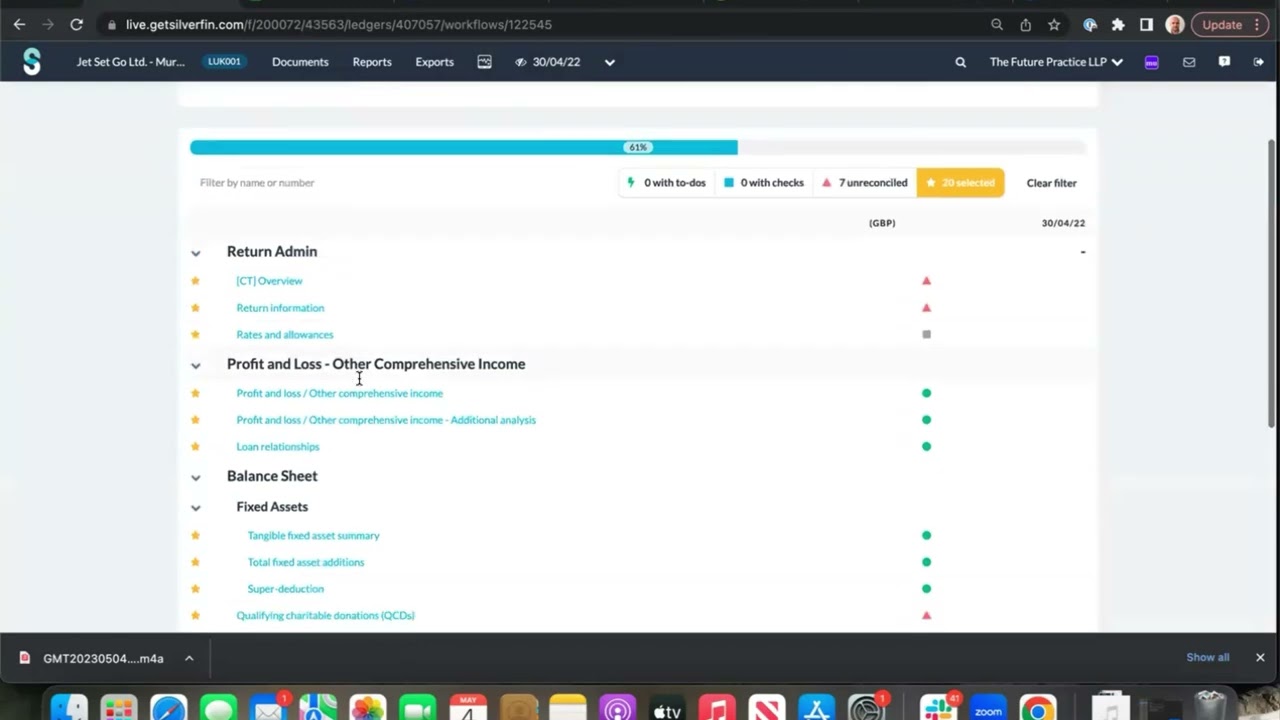
Task: Open The Future Practice LLP dropdown
Action: 1056,62
